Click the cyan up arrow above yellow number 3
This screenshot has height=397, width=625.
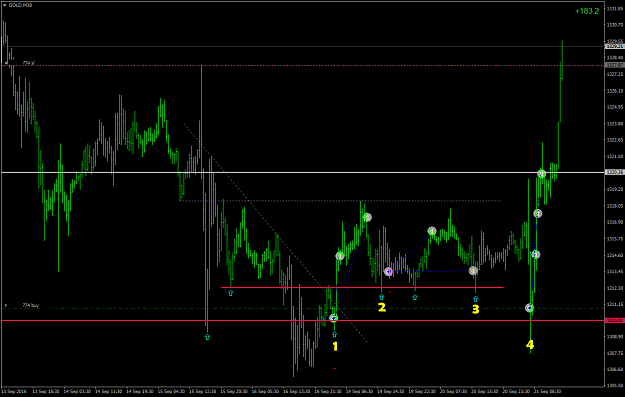(x=475, y=299)
